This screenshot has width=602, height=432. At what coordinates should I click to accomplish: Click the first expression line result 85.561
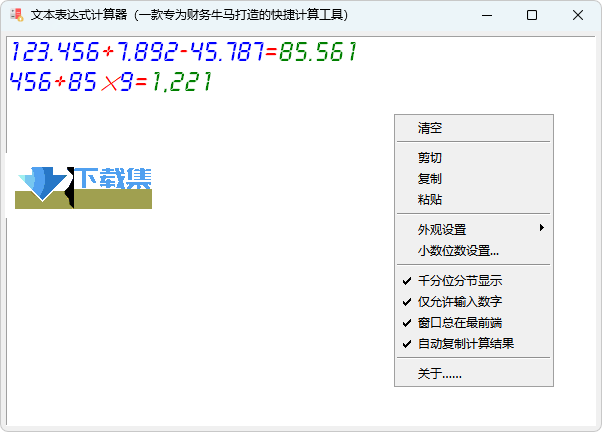317,52
